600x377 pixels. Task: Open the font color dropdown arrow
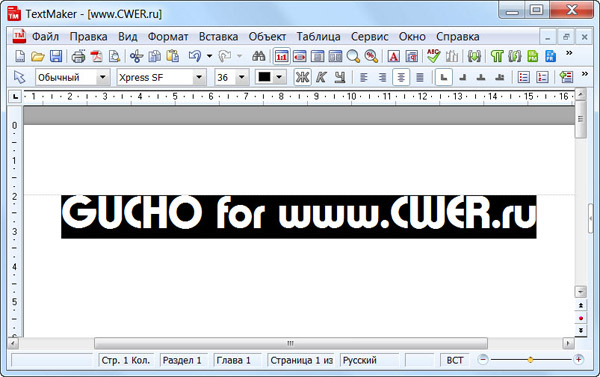(x=279, y=77)
